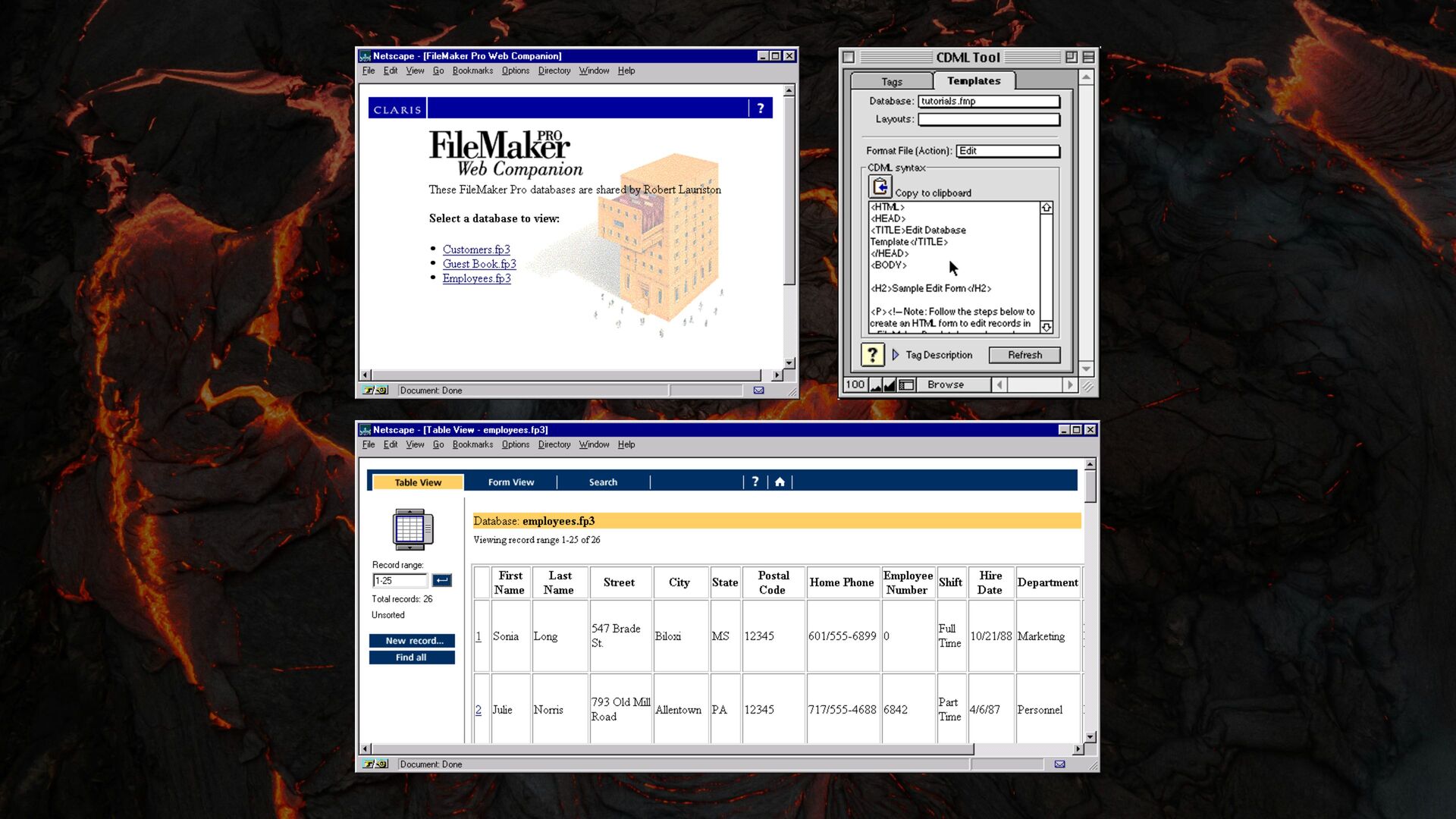
Task: Open the Search tab
Action: coord(603,482)
